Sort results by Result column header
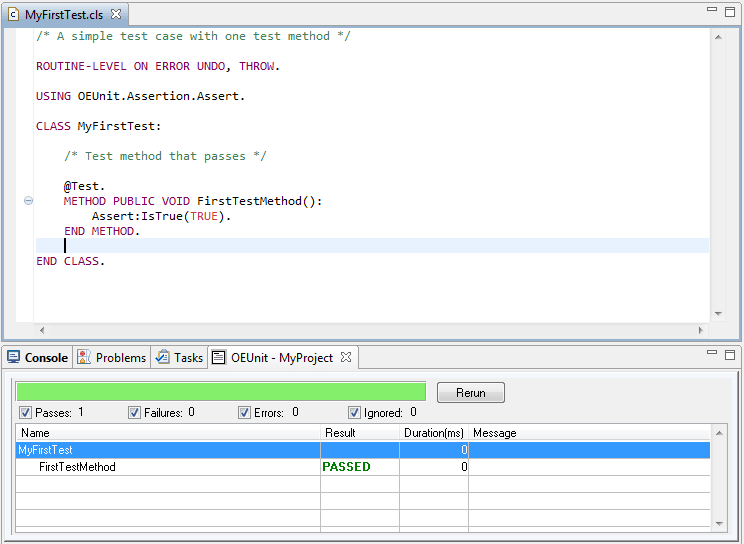Viewport: 744px width, 544px height. coord(360,433)
